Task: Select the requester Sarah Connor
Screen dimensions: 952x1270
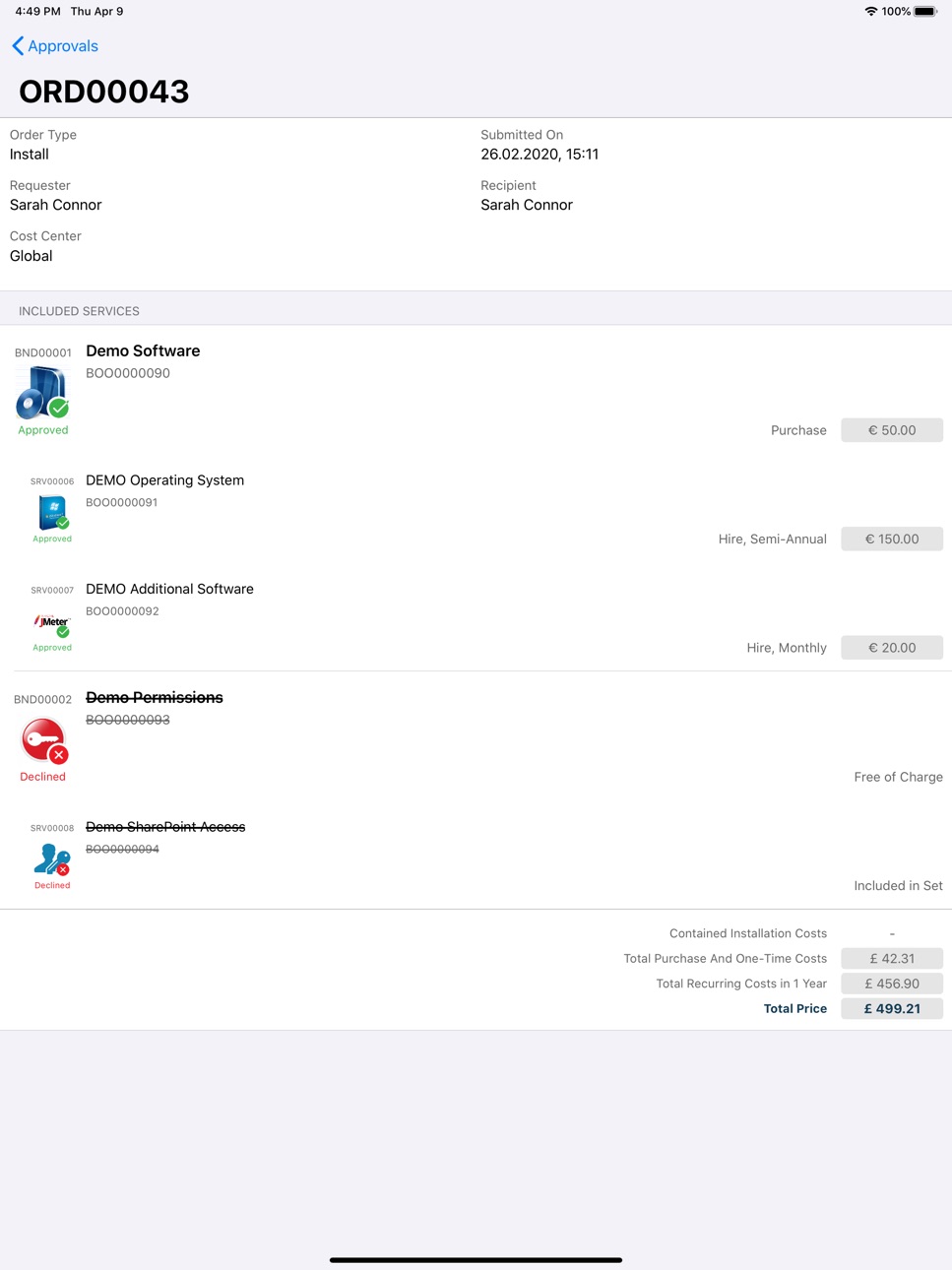Action: coord(56,205)
